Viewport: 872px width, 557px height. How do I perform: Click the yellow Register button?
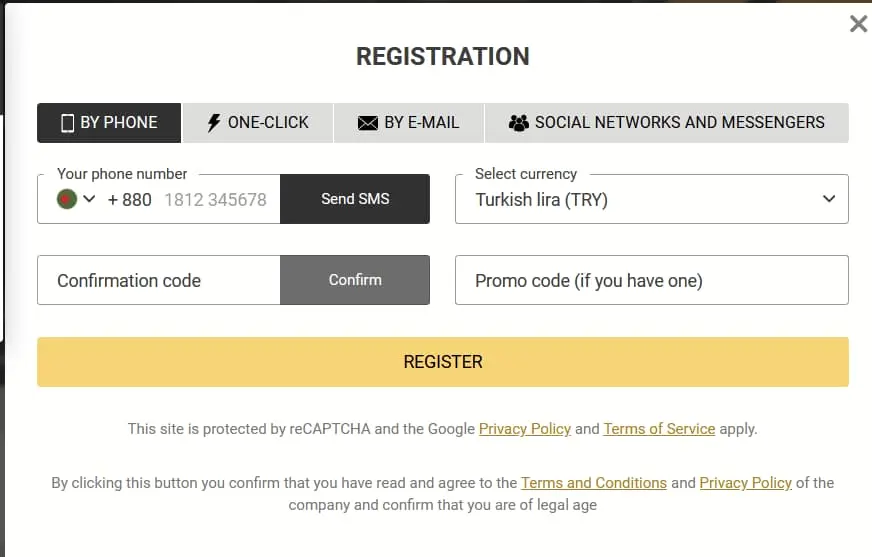click(443, 362)
